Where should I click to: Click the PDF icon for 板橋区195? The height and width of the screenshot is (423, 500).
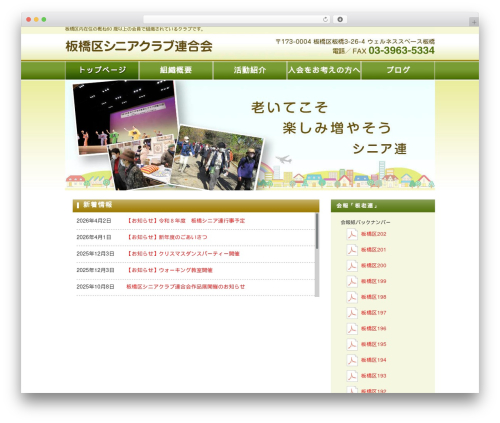352,345
